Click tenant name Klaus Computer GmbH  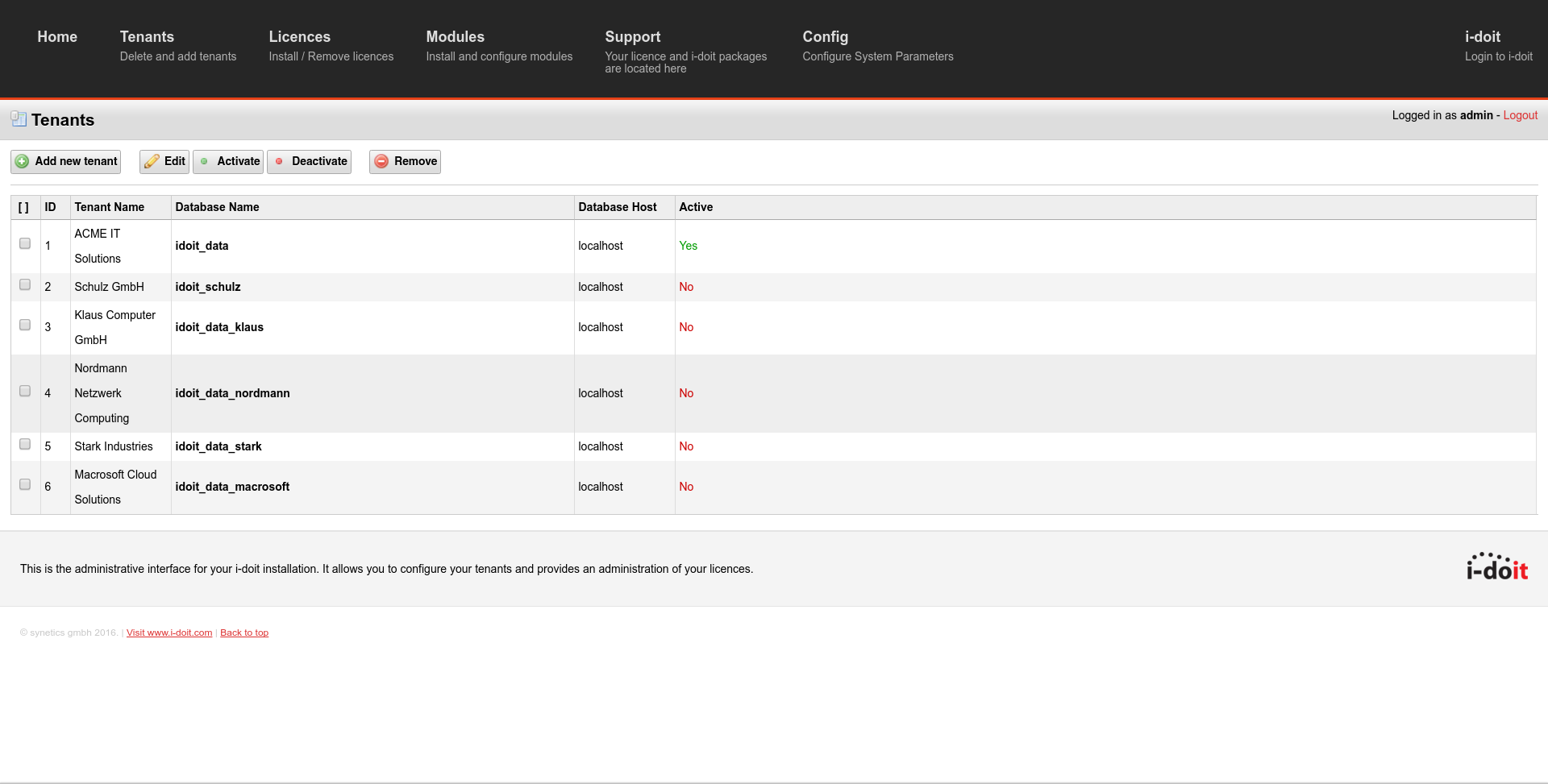[115, 327]
